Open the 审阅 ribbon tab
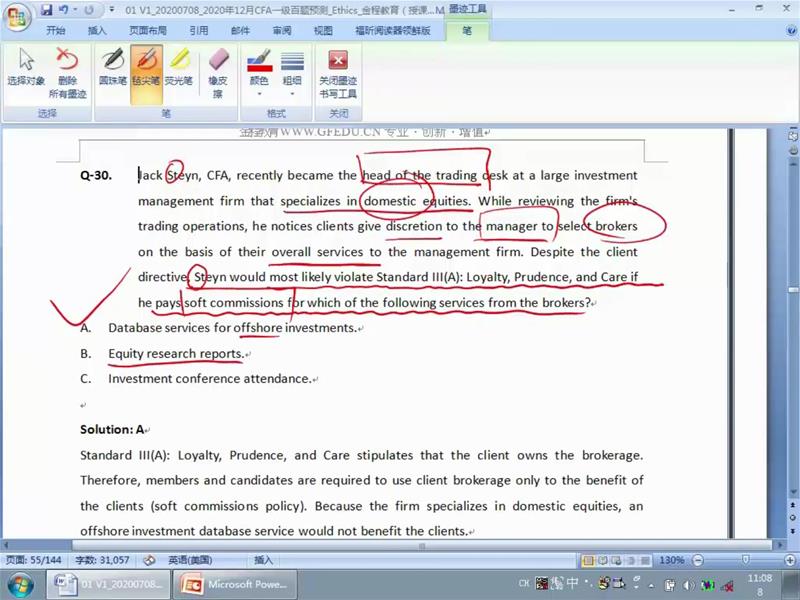This screenshot has width=800, height=600. [x=282, y=31]
